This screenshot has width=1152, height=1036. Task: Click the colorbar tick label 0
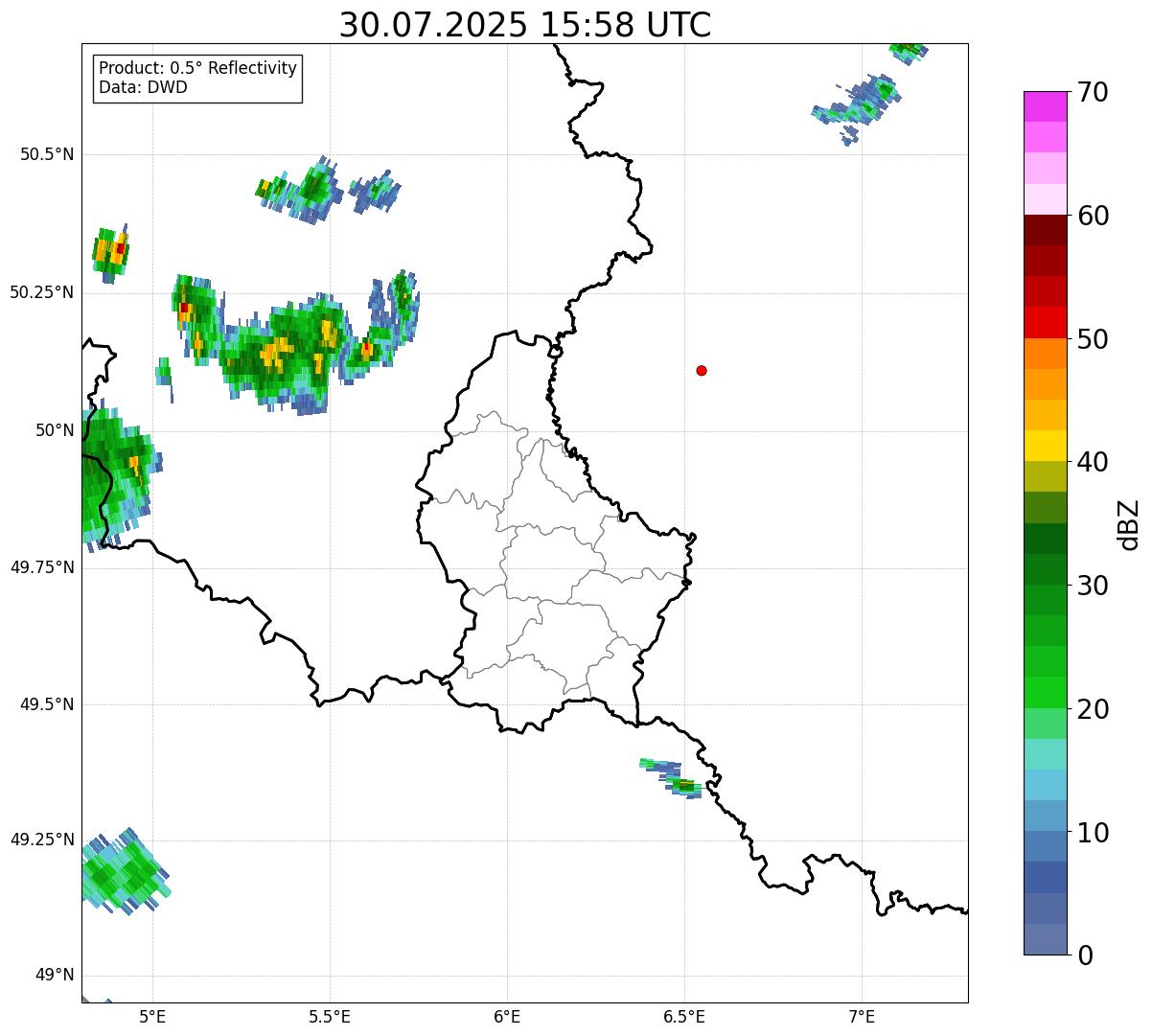[1085, 955]
